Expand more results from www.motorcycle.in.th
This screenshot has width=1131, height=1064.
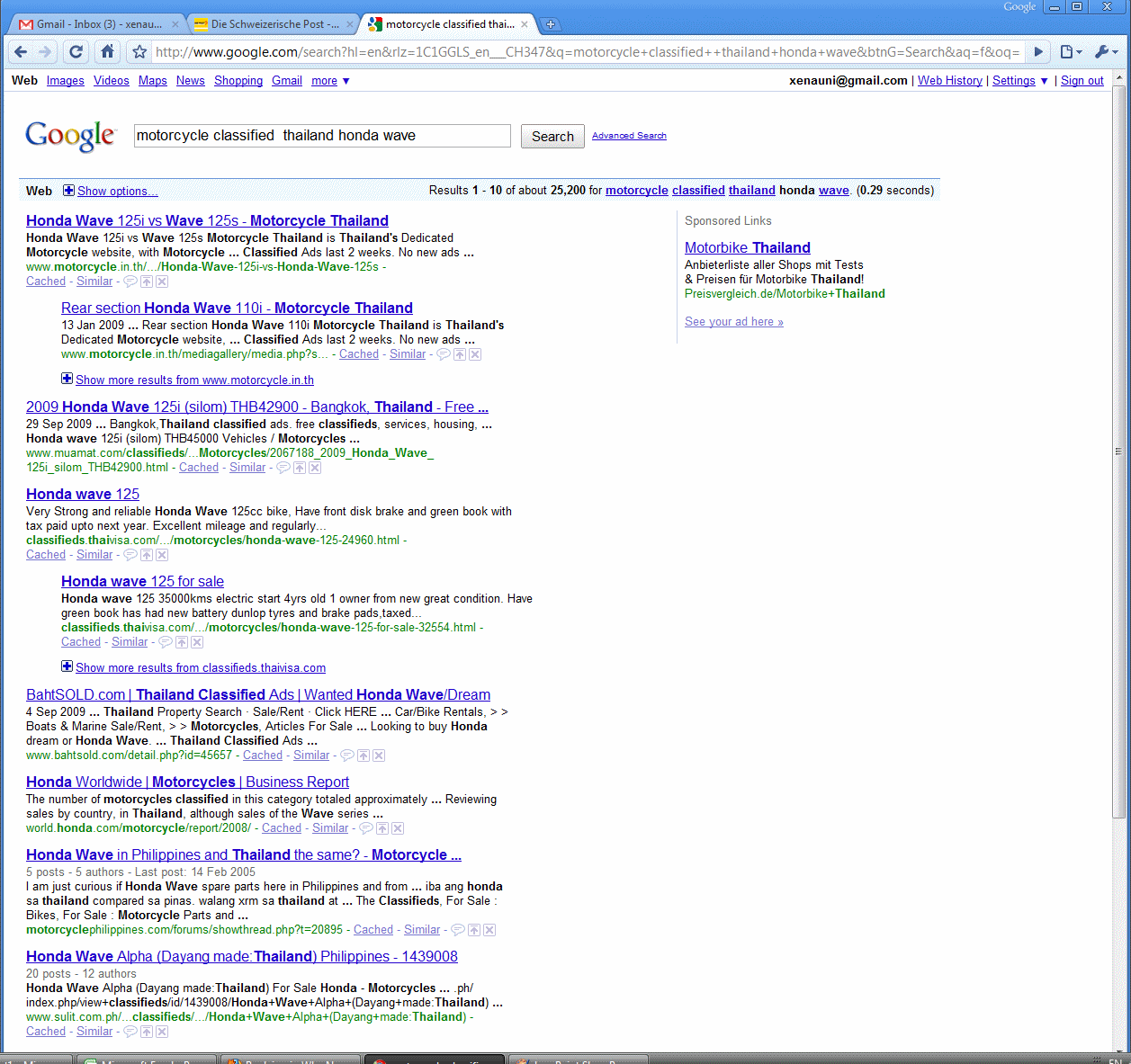[x=67, y=379]
